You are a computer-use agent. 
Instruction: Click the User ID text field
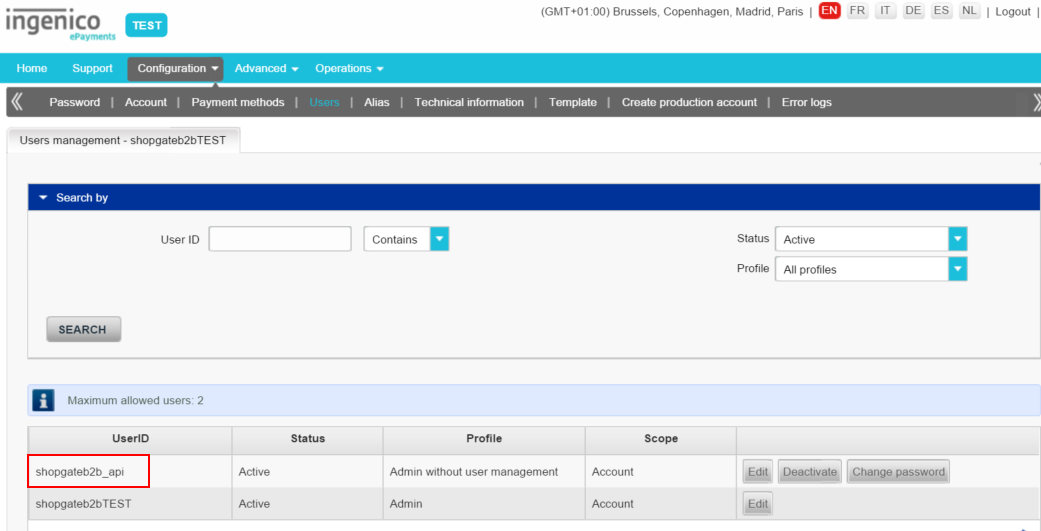point(280,239)
